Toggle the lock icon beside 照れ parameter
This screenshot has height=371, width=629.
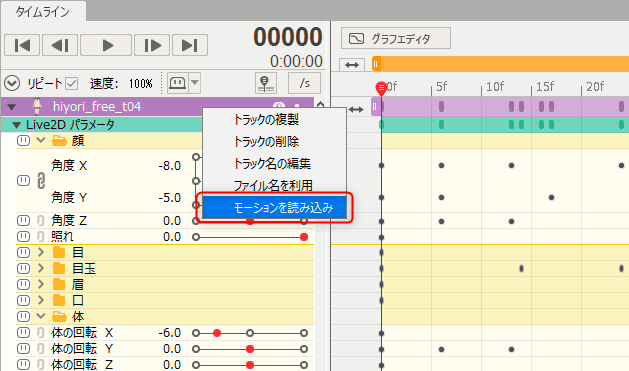tap(41, 237)
